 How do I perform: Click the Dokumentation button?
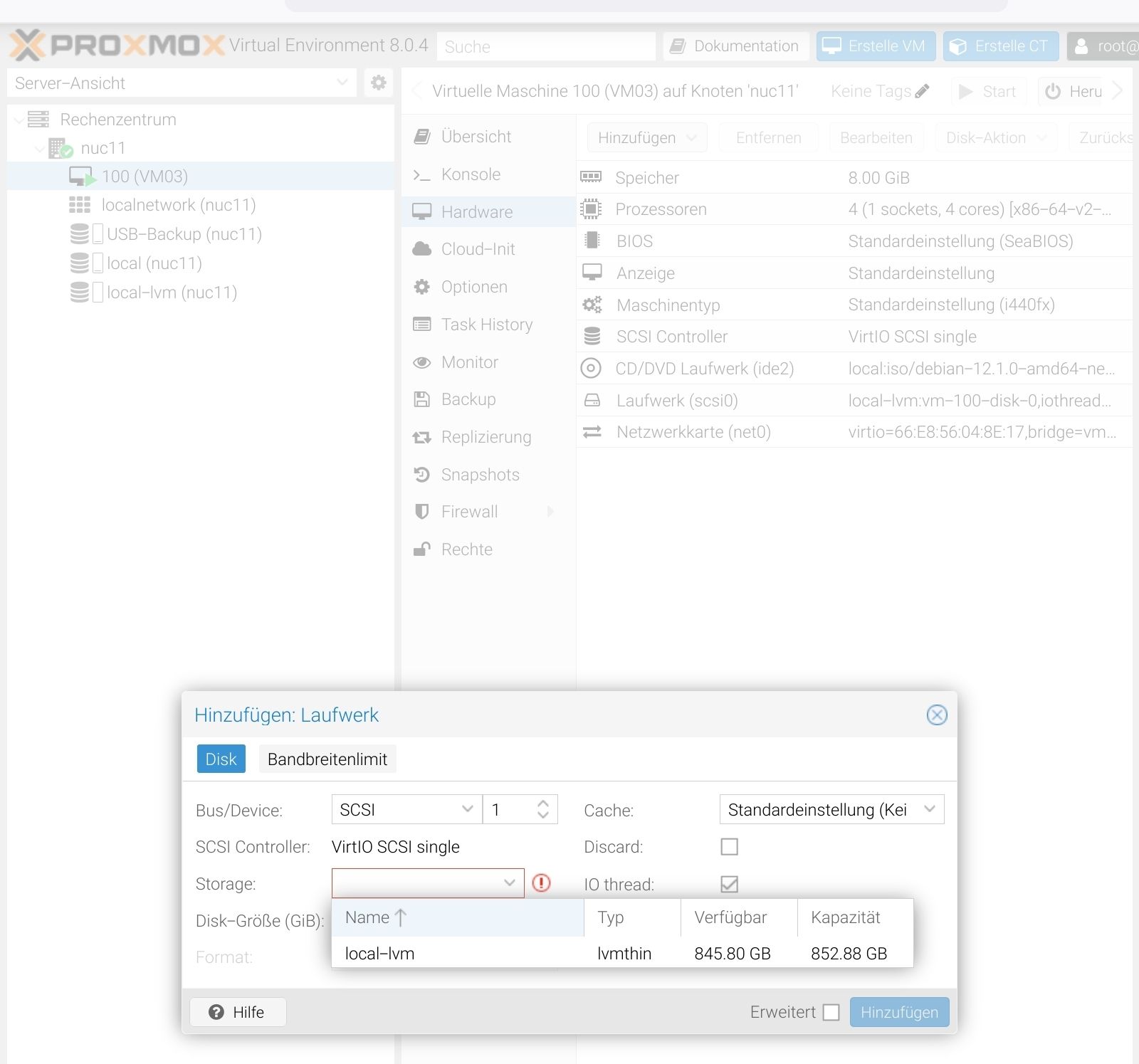tap(736, 46)
